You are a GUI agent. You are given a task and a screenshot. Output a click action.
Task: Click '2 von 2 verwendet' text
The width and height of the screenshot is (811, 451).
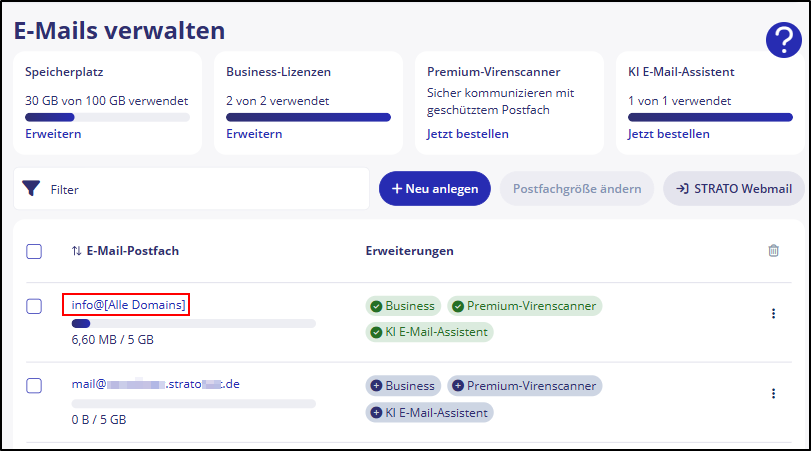(277, 101)
